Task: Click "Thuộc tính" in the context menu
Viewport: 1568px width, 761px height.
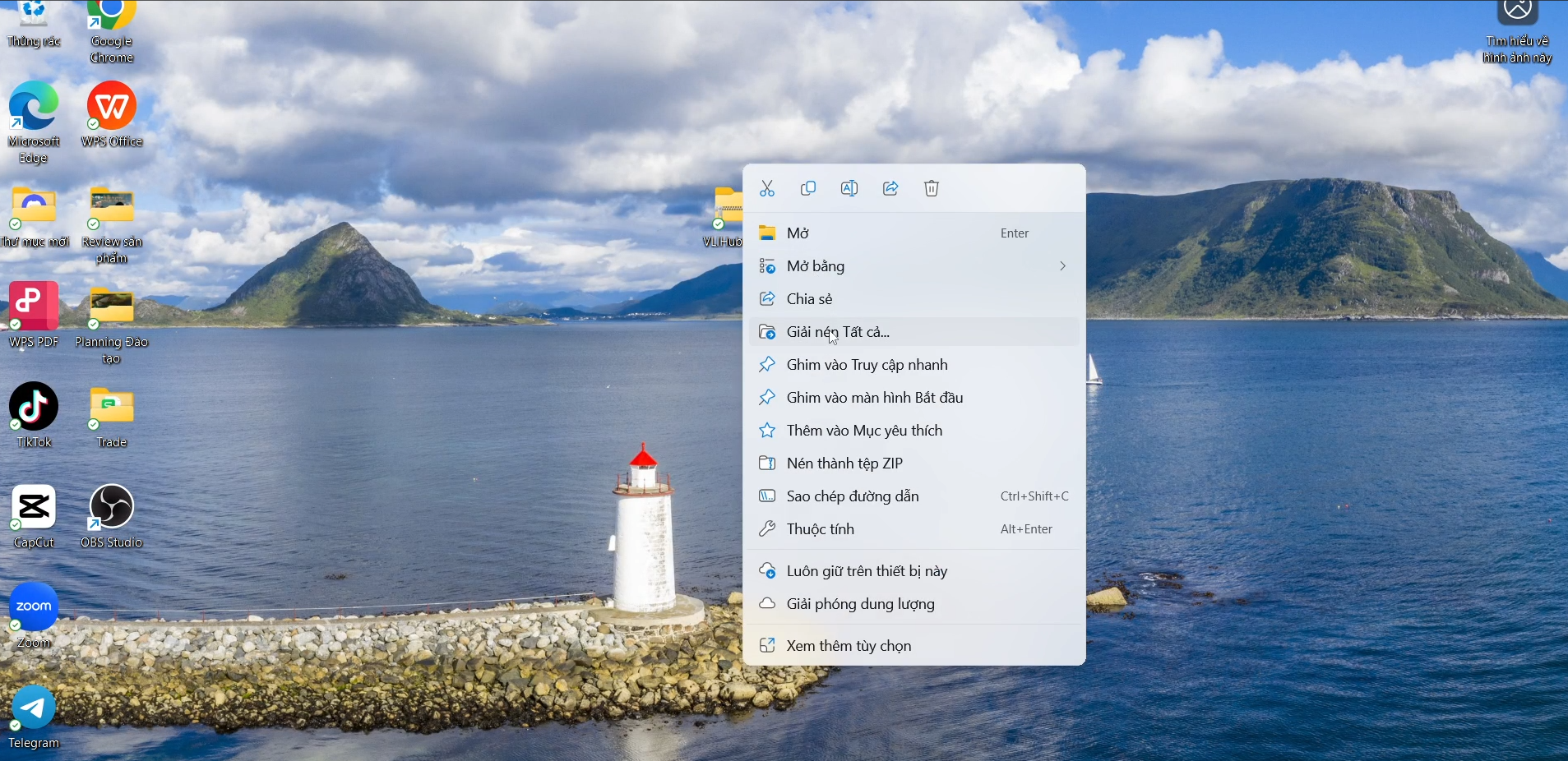Action: [x=820, y=529]
